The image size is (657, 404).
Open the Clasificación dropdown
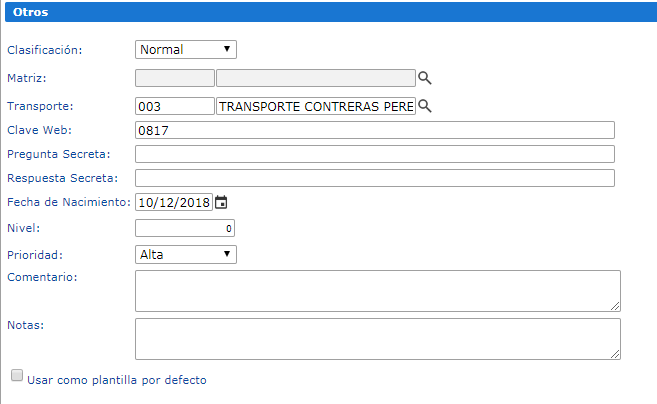click(x=186, y=49)
